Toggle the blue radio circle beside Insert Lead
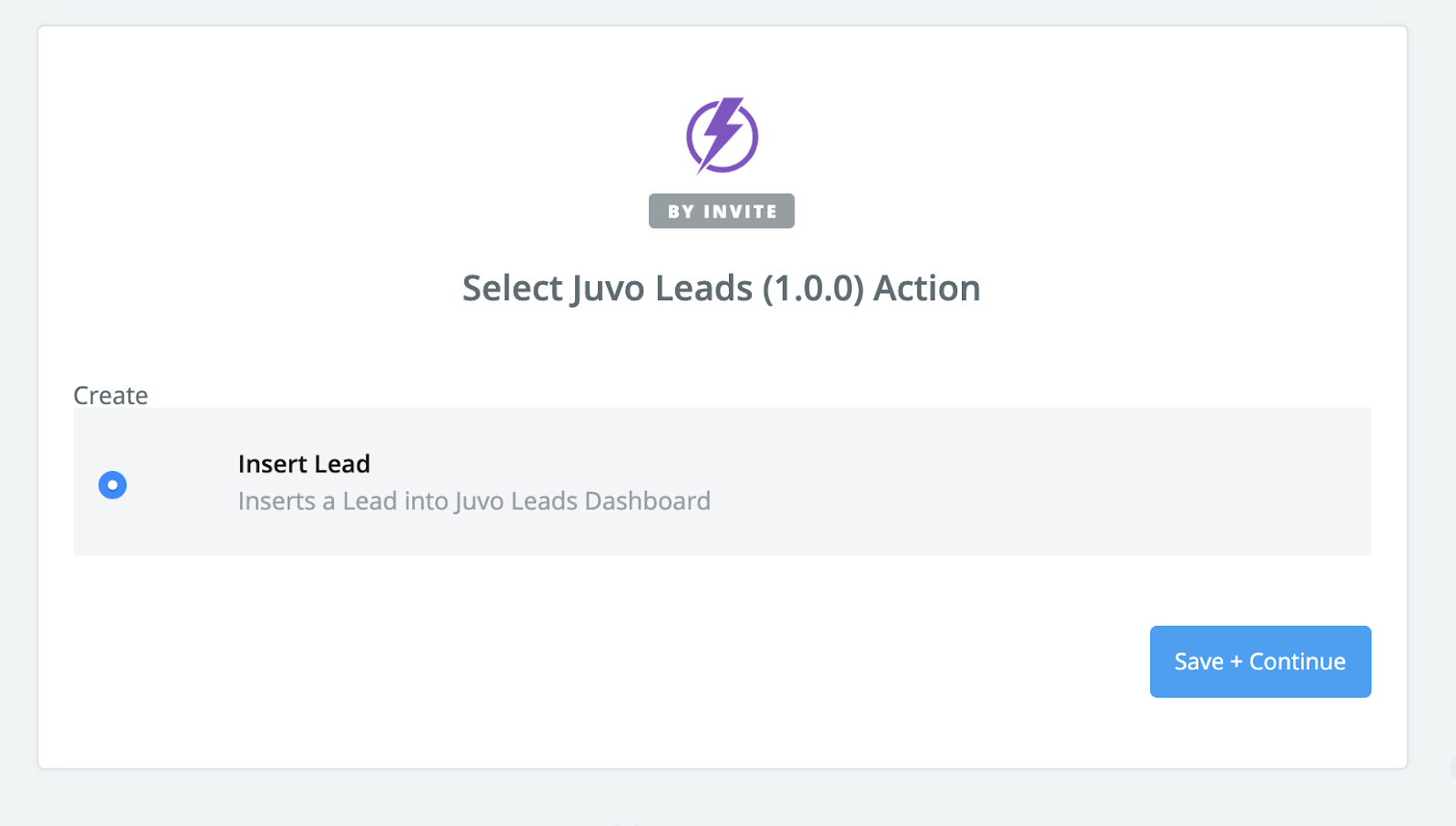 (x=113, y=485)
